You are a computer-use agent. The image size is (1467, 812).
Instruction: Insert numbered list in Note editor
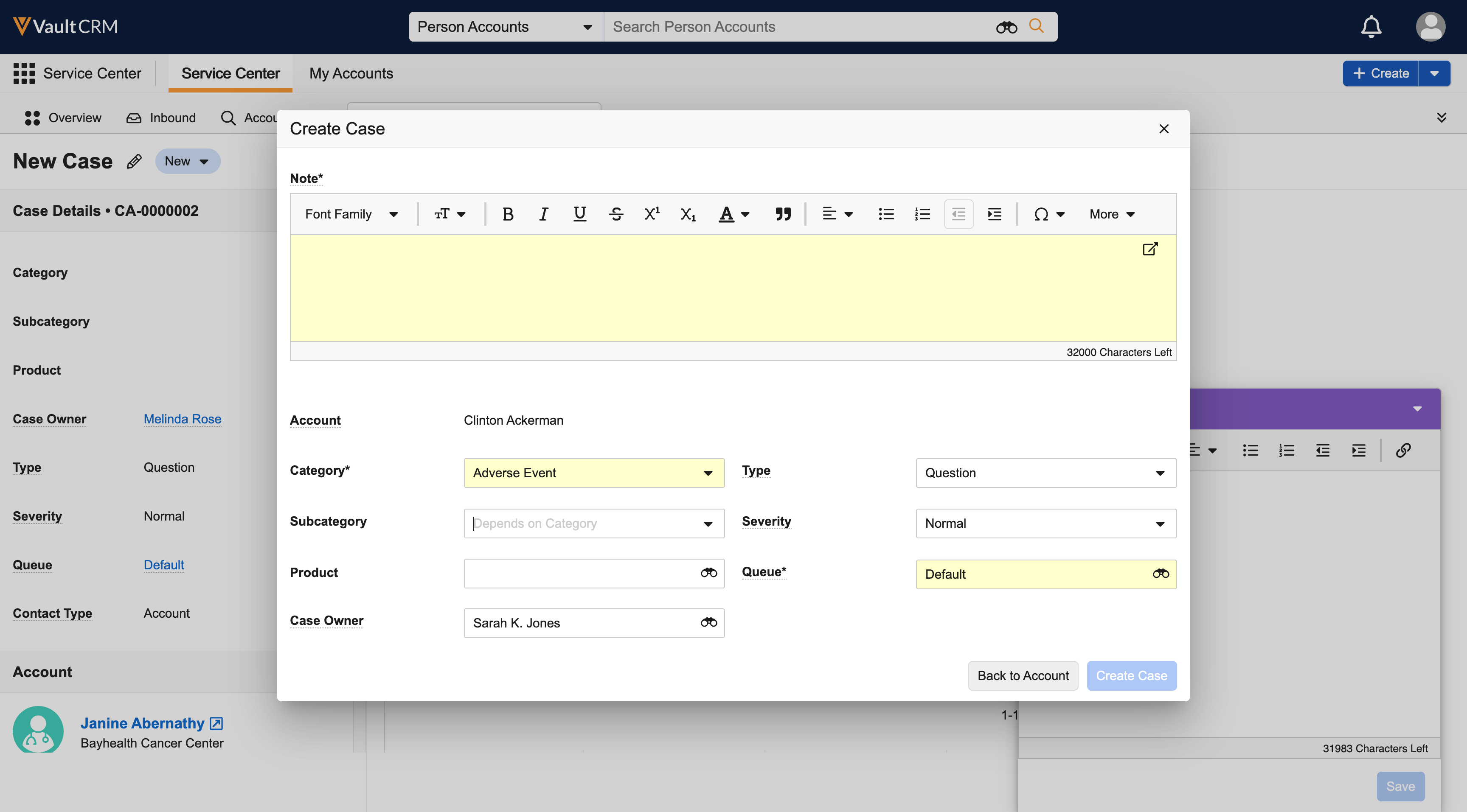[x=922, y=214]
